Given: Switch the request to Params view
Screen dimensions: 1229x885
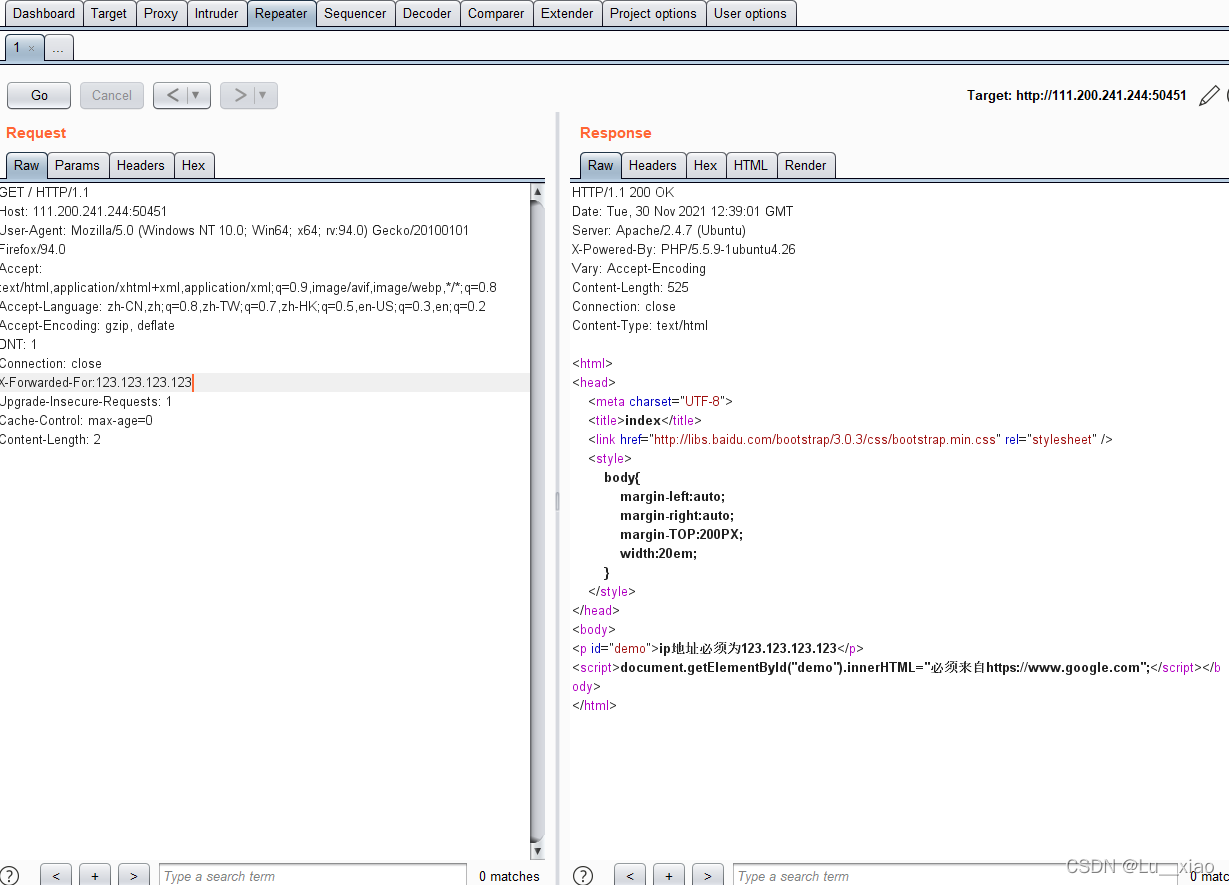Looking at the screenshot, I should [x=77, y=165].
